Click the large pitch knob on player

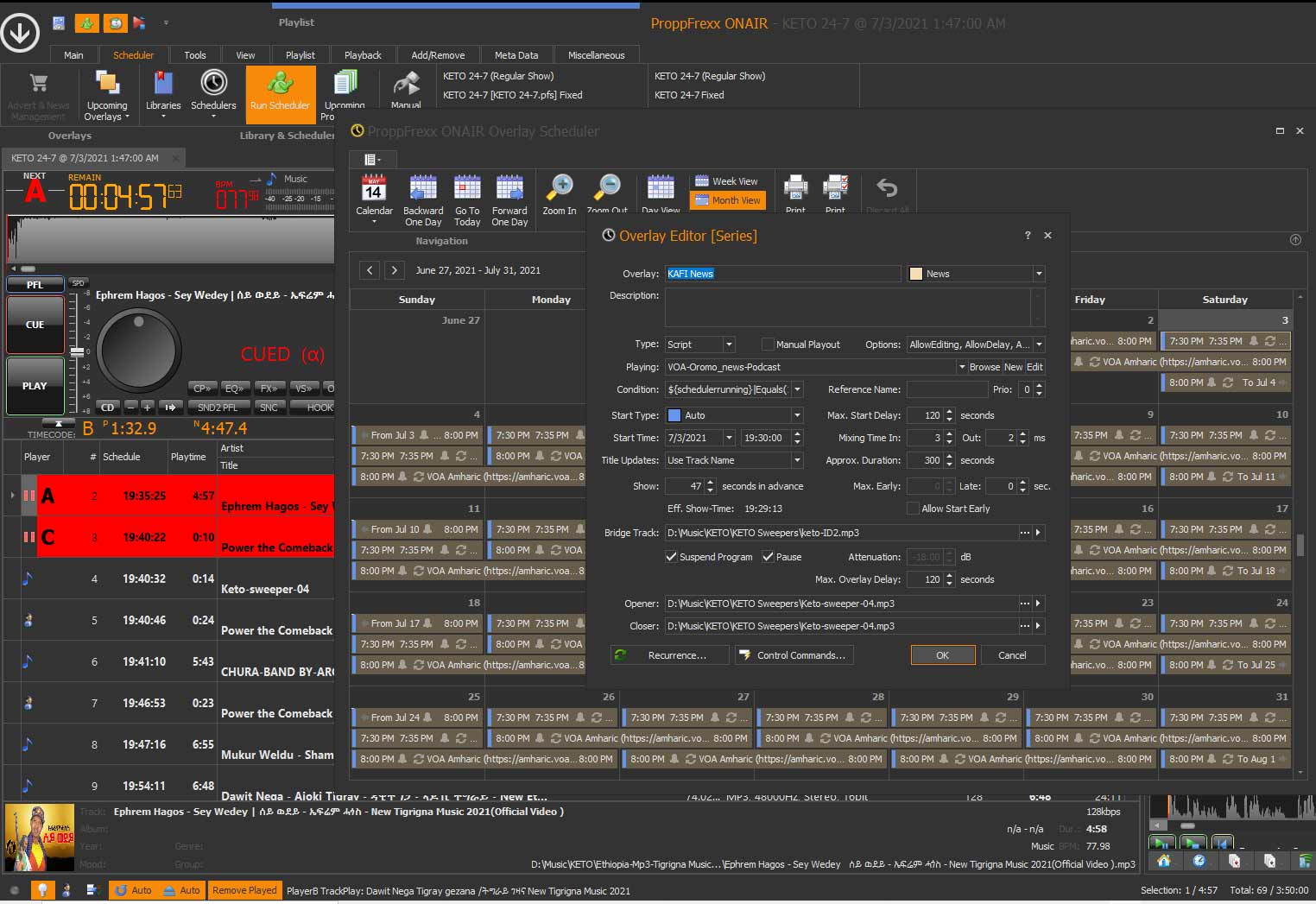139,351
